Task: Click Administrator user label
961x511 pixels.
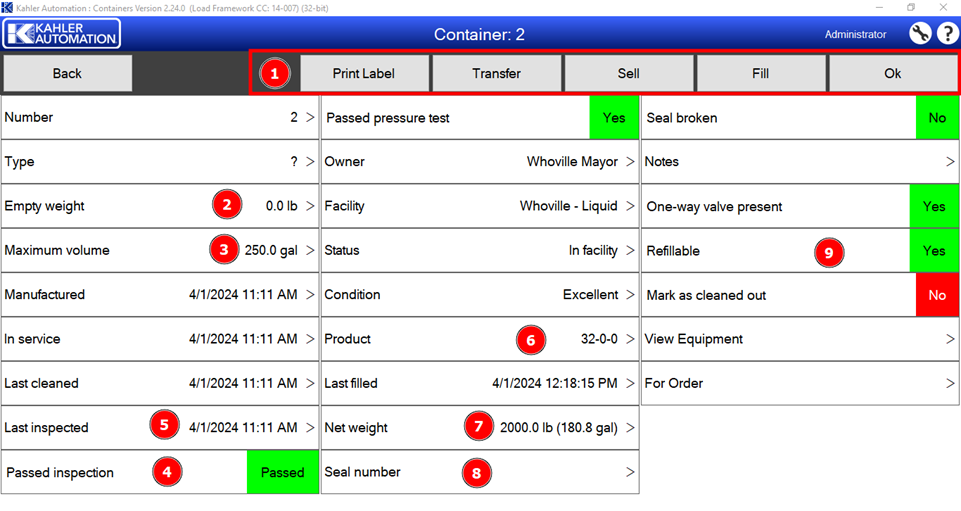Action: pos(856,34)
